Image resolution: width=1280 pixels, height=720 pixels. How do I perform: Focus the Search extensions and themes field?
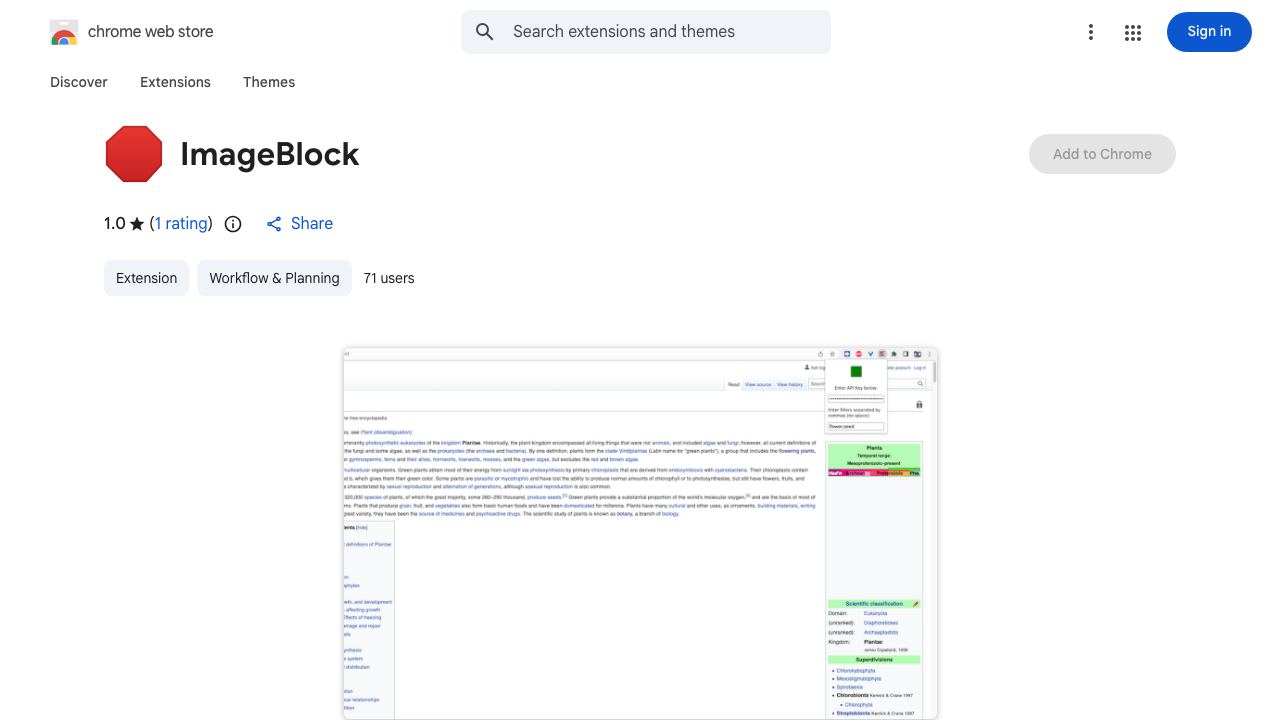coord(646,32)
